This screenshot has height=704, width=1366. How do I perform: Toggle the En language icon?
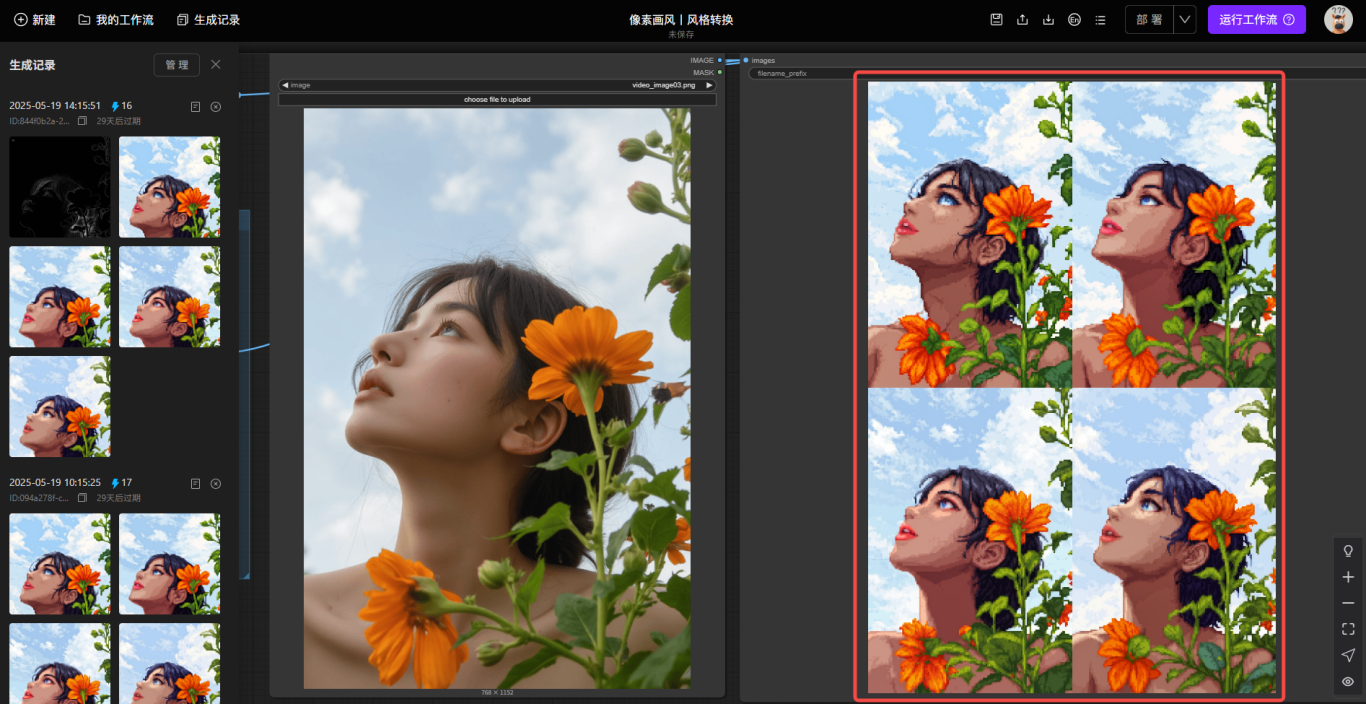tap(1074, 20)
